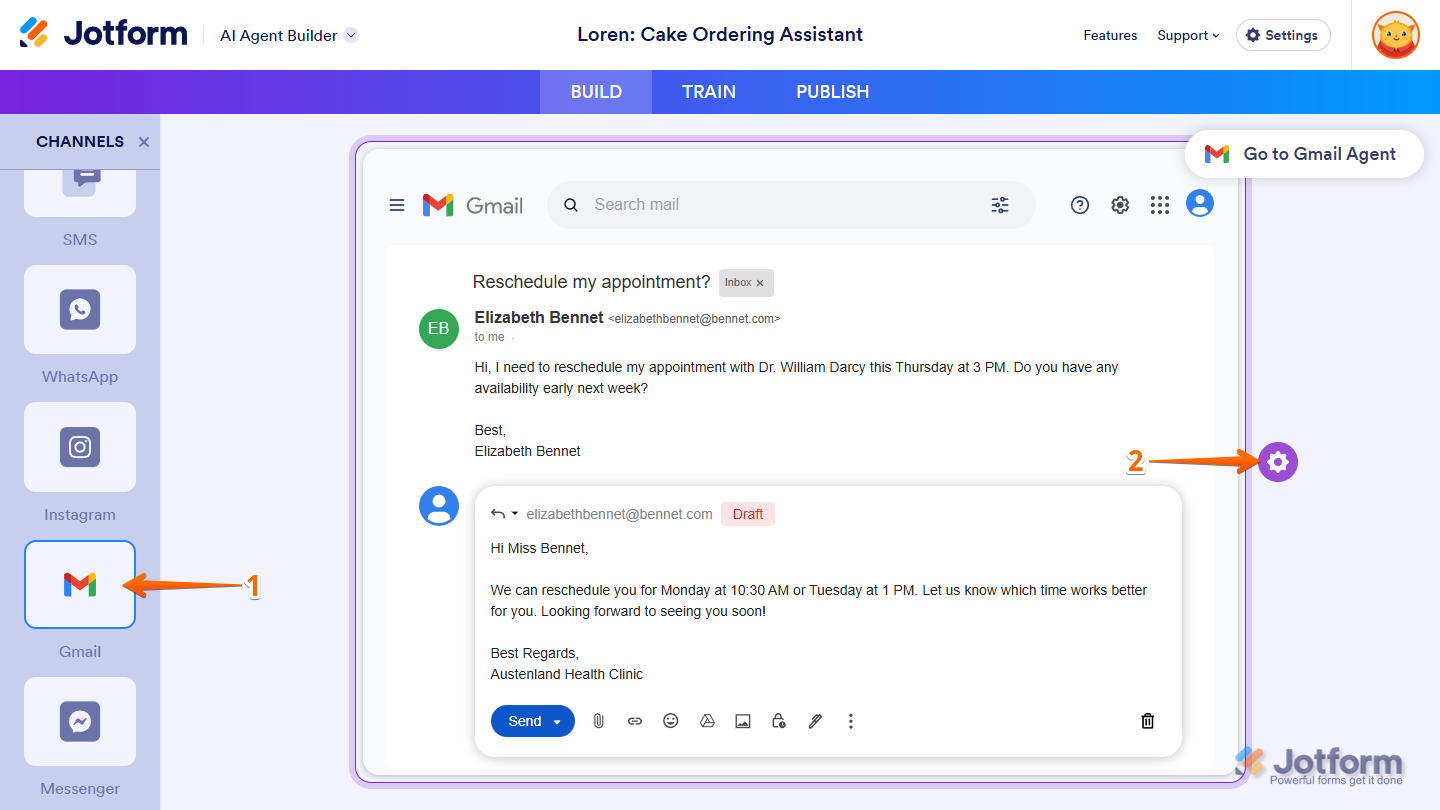This screenshot has width=1440, height=810.
Task: Open the Features link
Action: (x=1110, y=35)
